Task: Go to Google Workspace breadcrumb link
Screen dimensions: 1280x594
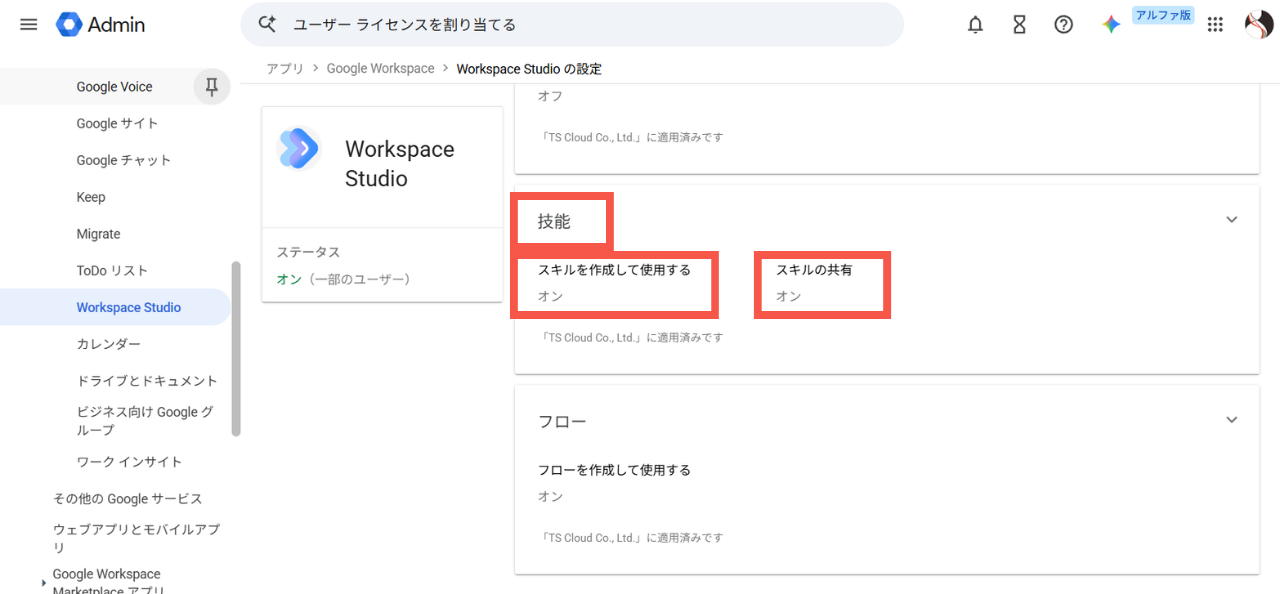Action: click(380, 69)
